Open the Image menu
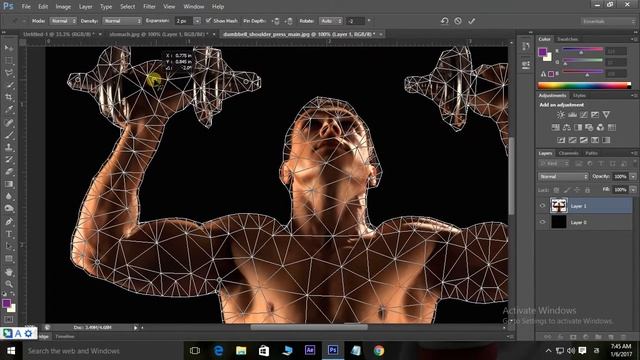640x360 pixels. tap(63, 7)
